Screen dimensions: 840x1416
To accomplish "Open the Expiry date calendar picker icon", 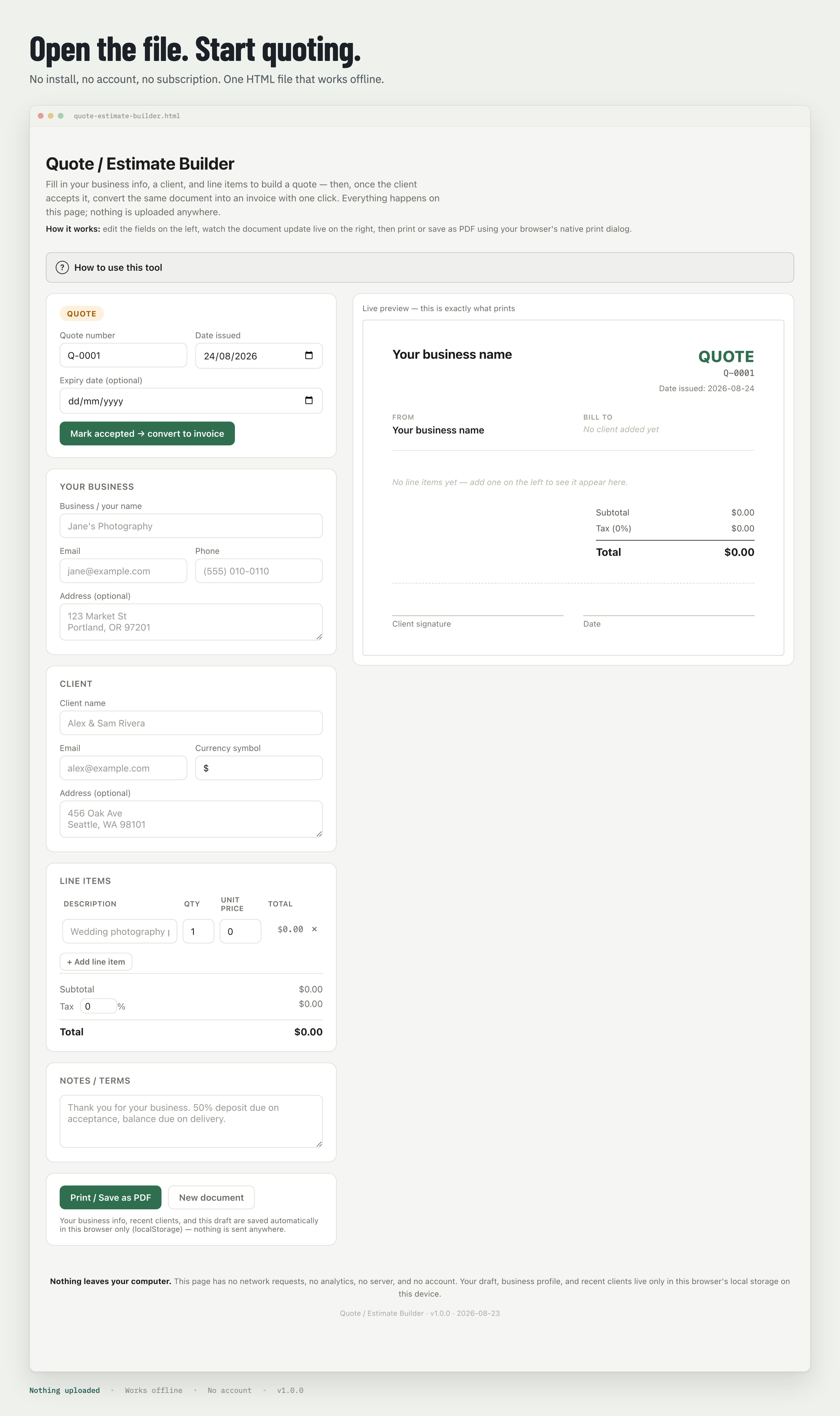I will pyautogui.click(x=309, y=400).
